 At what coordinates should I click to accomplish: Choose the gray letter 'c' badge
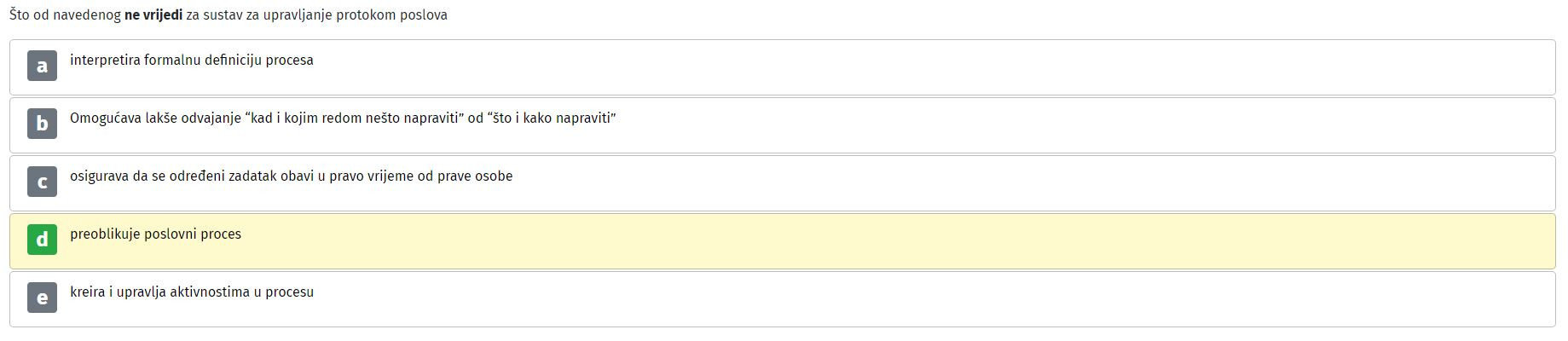point(42,182)
